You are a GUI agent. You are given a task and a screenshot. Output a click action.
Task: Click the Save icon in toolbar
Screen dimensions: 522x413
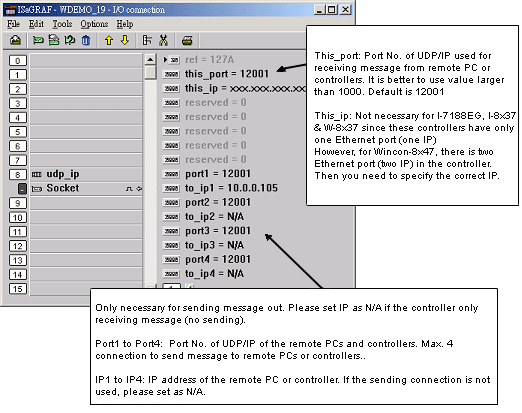pyautogui.click(x=15, y=40)
